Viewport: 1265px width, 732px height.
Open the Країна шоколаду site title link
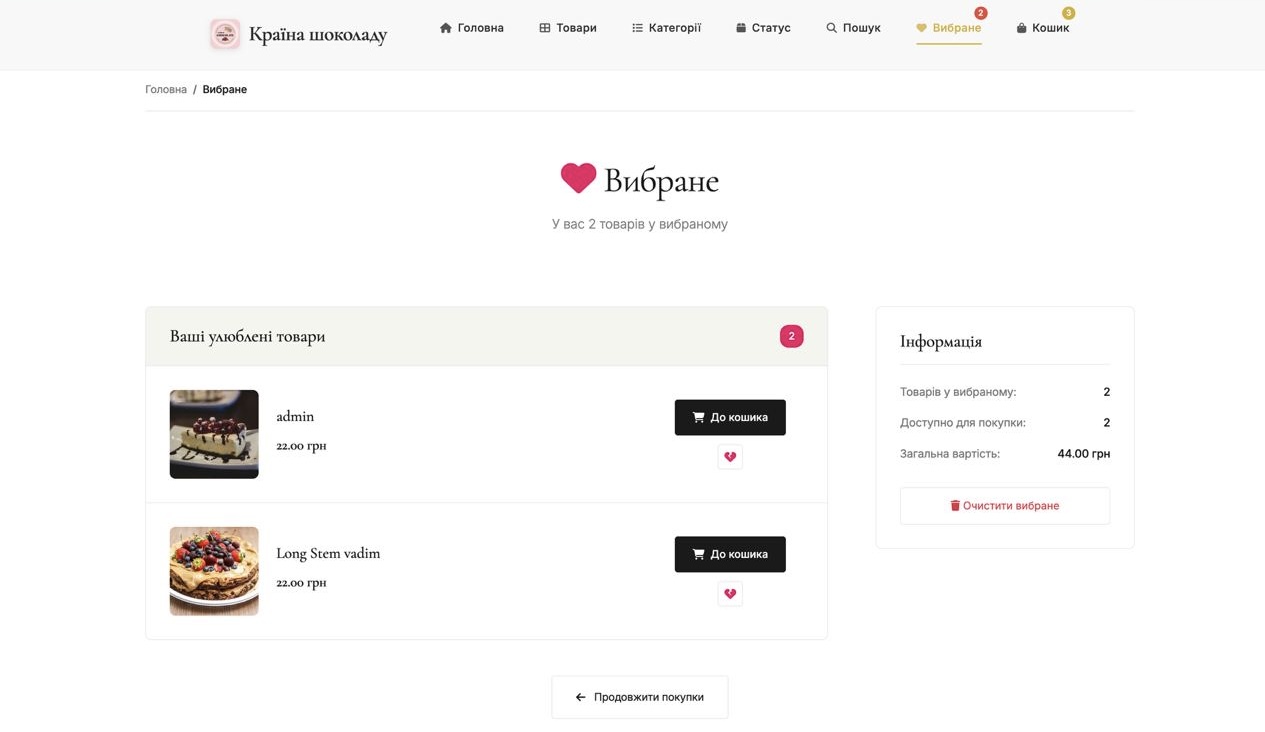tap(317, 35)
